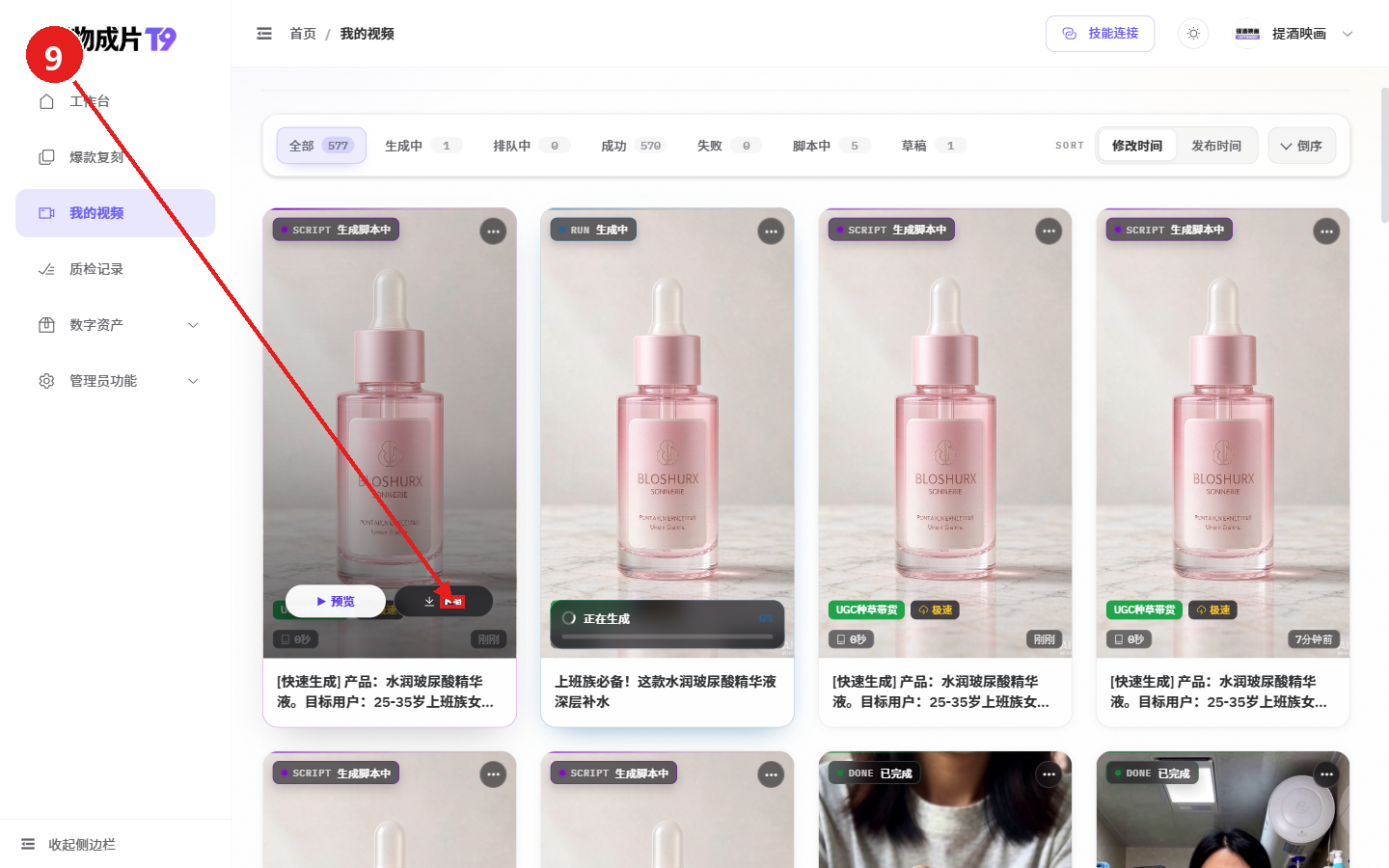Screen dimensions: 1389x868
Task: Open more options on the RUN 生成中 card
Action: click(x=771, y=231)
